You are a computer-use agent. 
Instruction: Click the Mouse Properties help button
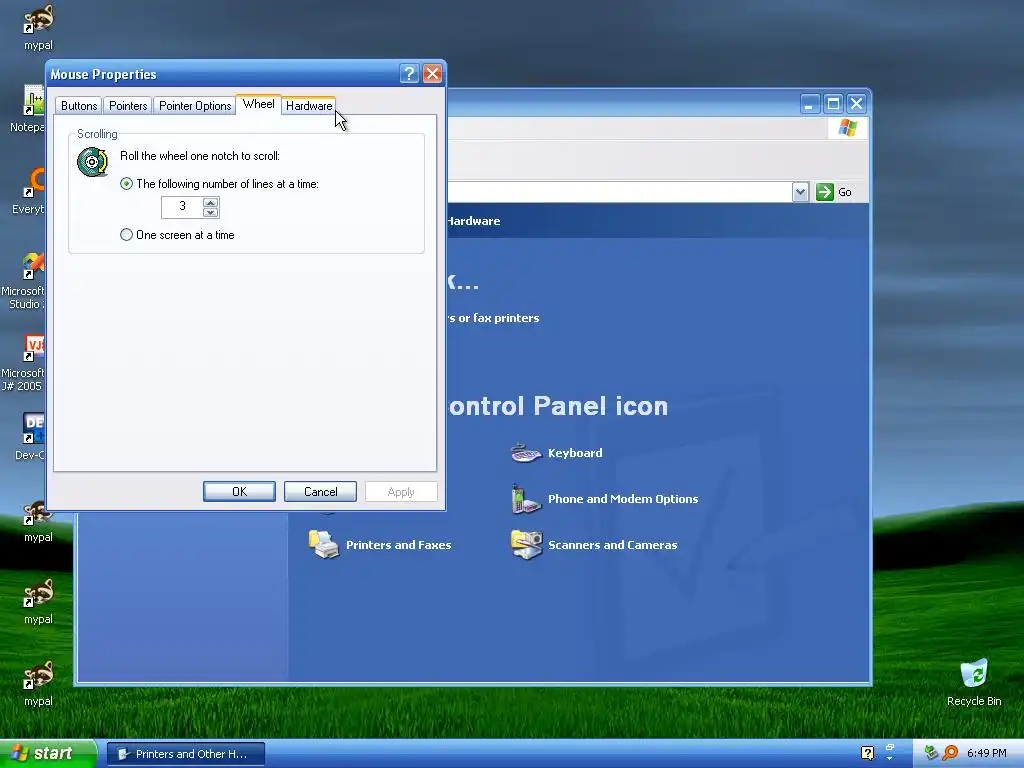(x=409, y=74)
